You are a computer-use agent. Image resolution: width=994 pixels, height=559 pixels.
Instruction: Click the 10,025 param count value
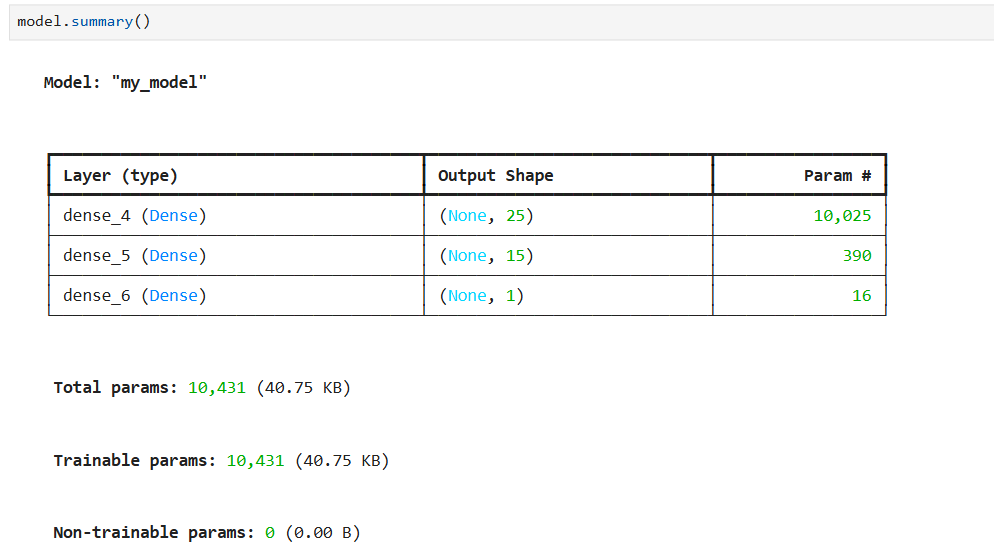click(842, 216)
